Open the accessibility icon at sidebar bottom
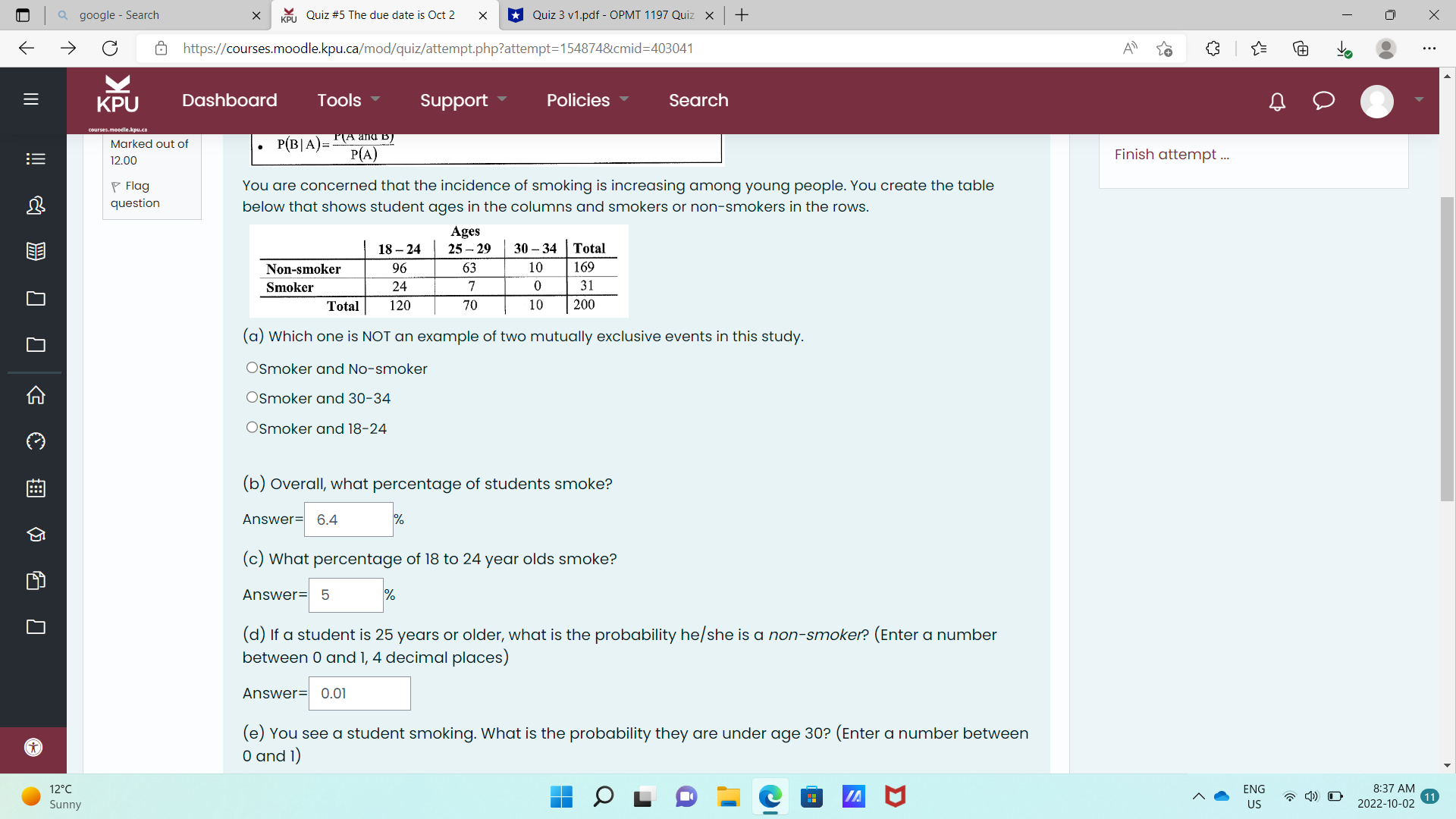The height and width of the screenshot is (819, 1456). [x=33, y=747]
